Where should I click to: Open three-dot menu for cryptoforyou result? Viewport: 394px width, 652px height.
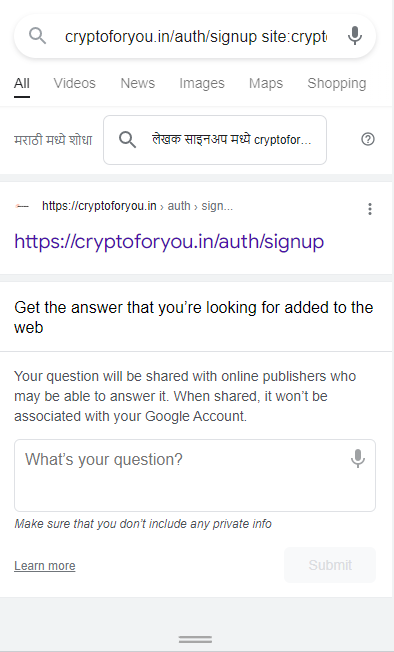tap(369, 209)
